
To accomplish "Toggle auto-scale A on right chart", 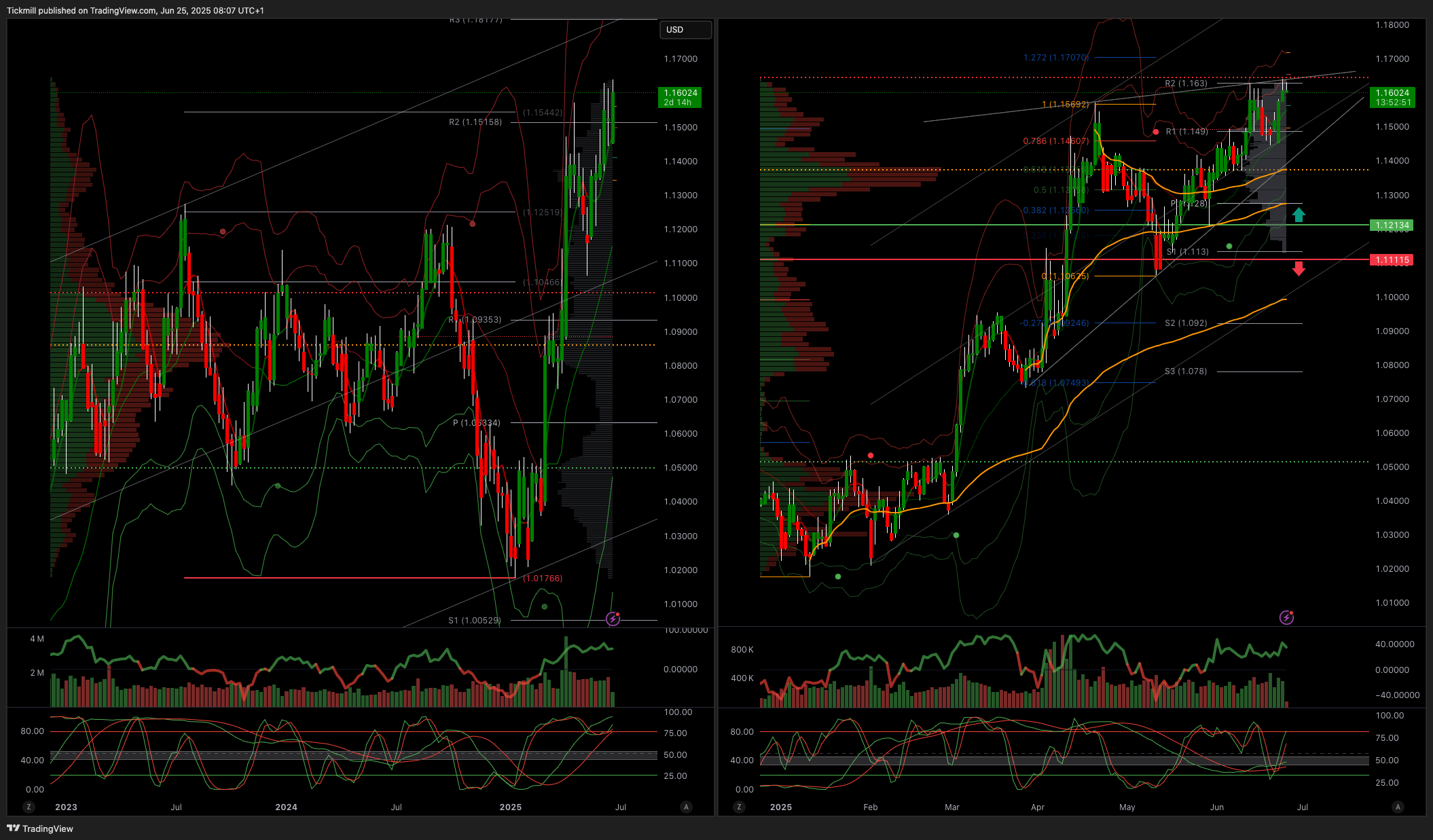I will click(1397, 807).
